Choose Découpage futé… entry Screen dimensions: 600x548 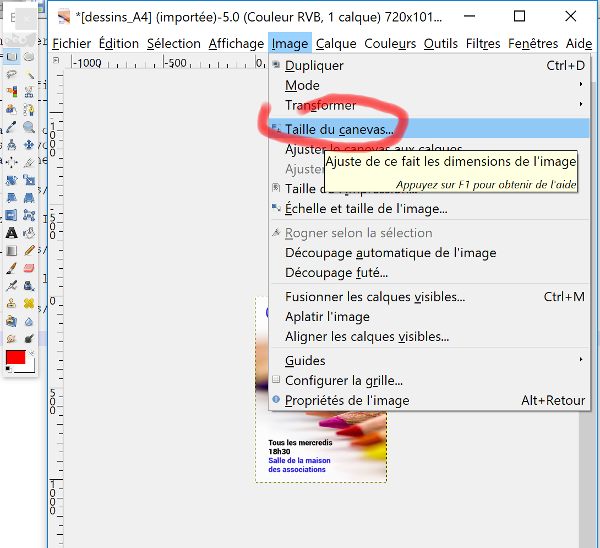pyautogui.click(x=429, y=273)
